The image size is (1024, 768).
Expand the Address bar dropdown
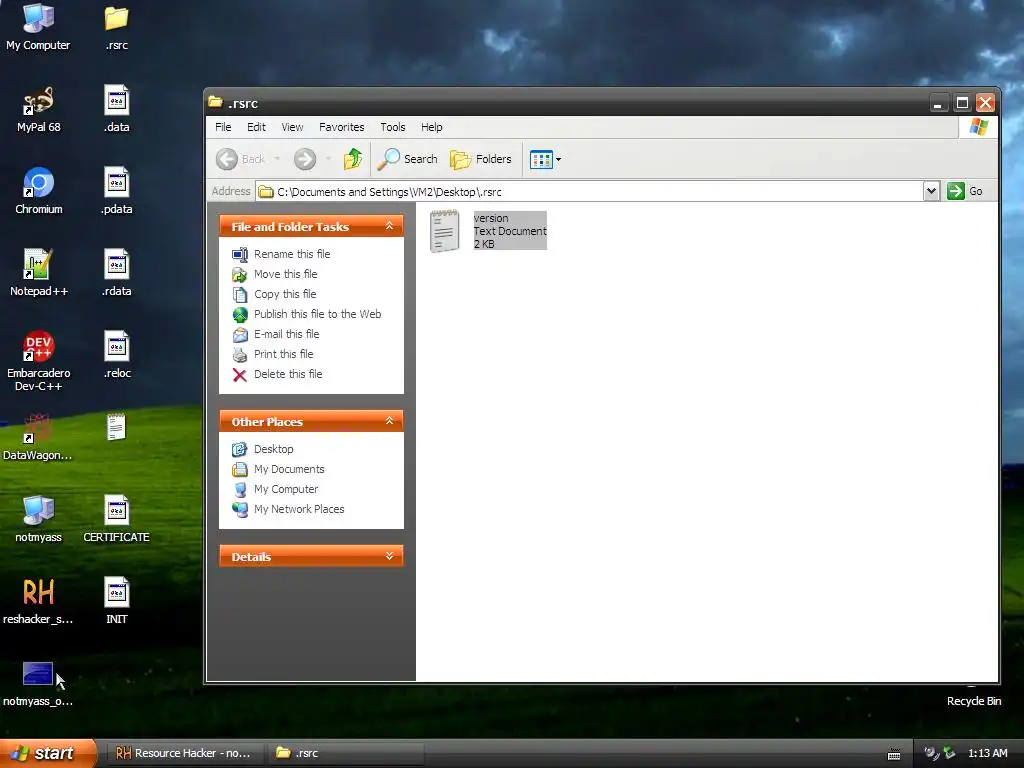(x=931, y=191)
